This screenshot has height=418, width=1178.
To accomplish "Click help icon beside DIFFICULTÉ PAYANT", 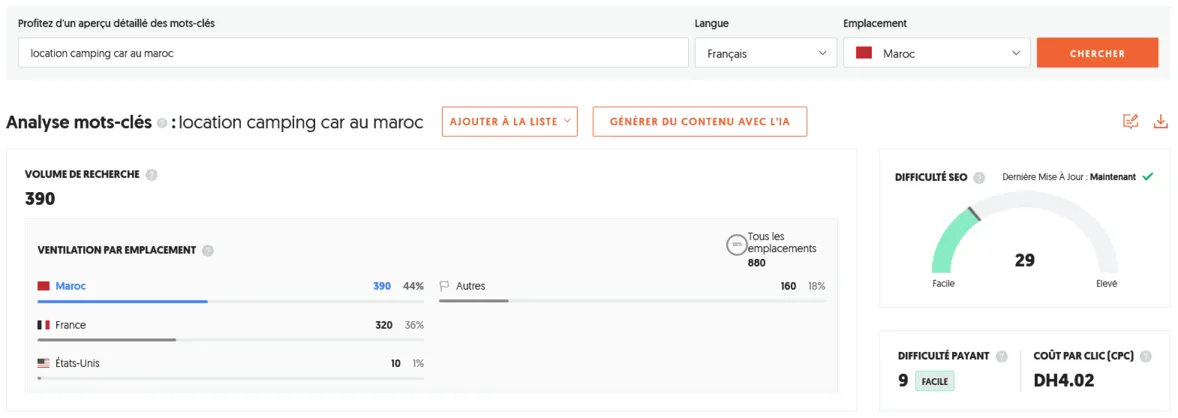I will click(x=1001, y=356).
